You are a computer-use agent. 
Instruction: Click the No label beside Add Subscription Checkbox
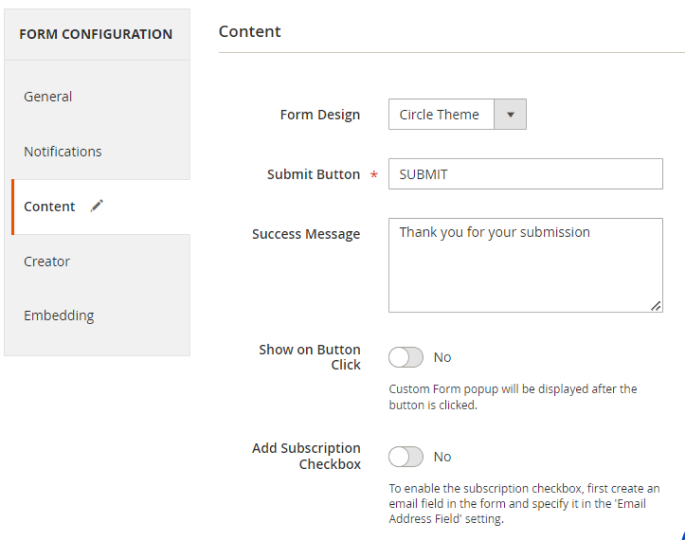[442, 457]
